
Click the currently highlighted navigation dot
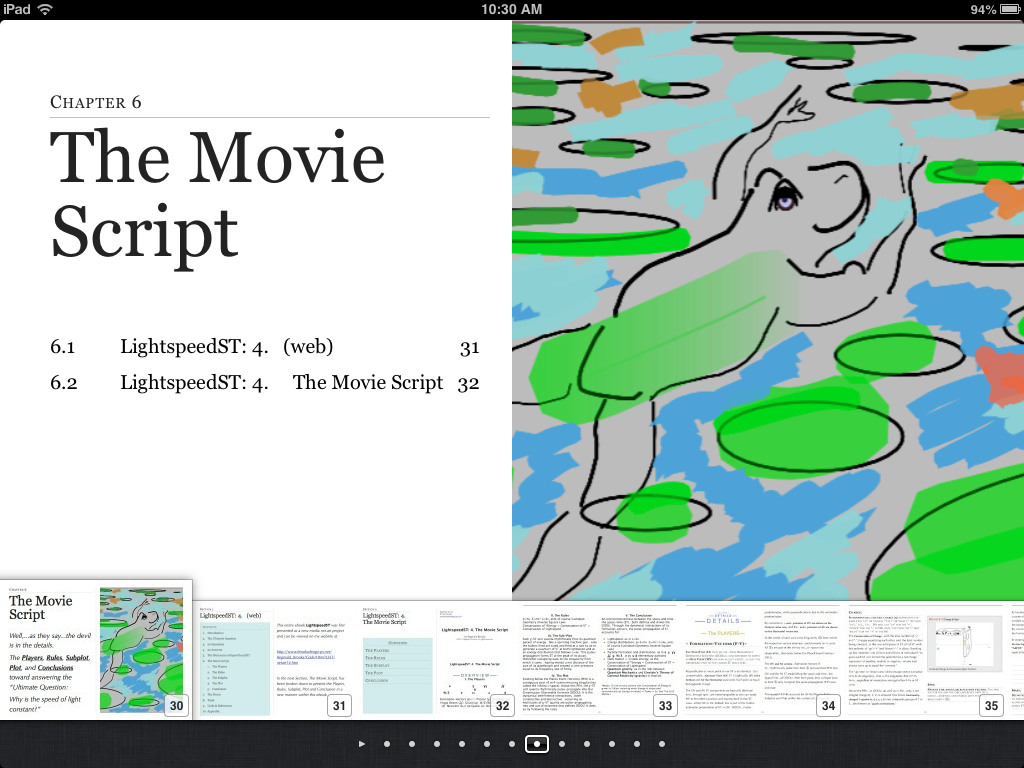tap(537, 744)
